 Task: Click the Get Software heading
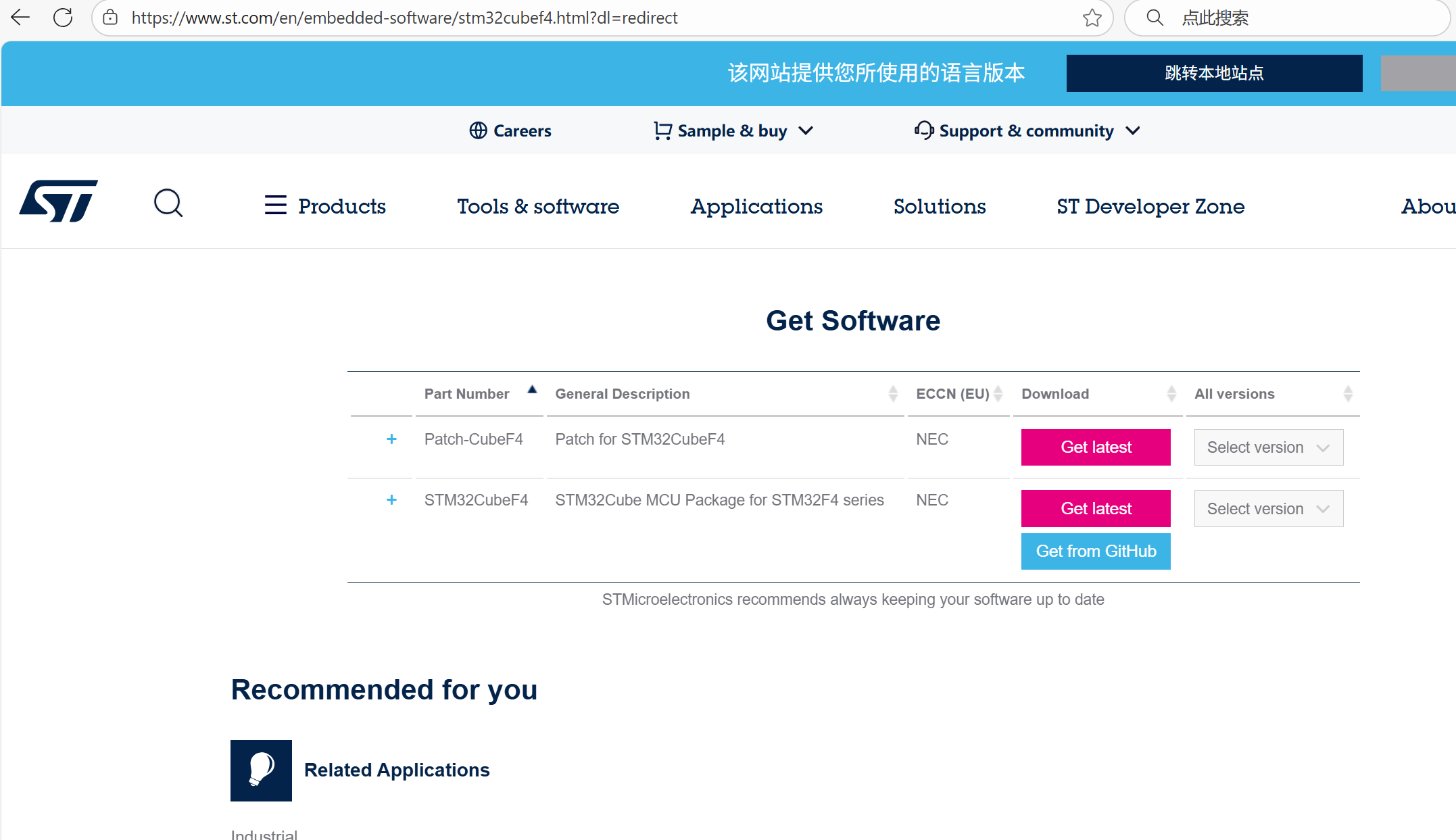tap(853, 320)
